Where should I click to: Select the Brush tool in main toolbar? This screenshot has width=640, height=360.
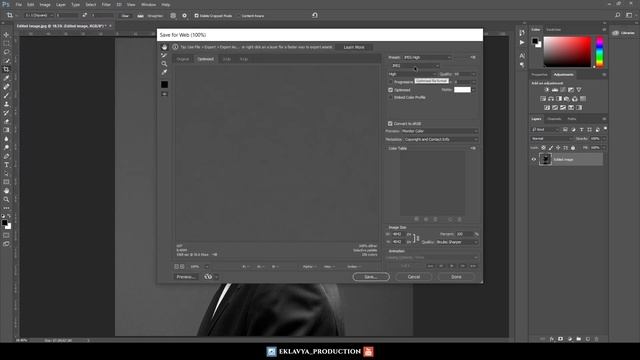(x=6, y=96)
